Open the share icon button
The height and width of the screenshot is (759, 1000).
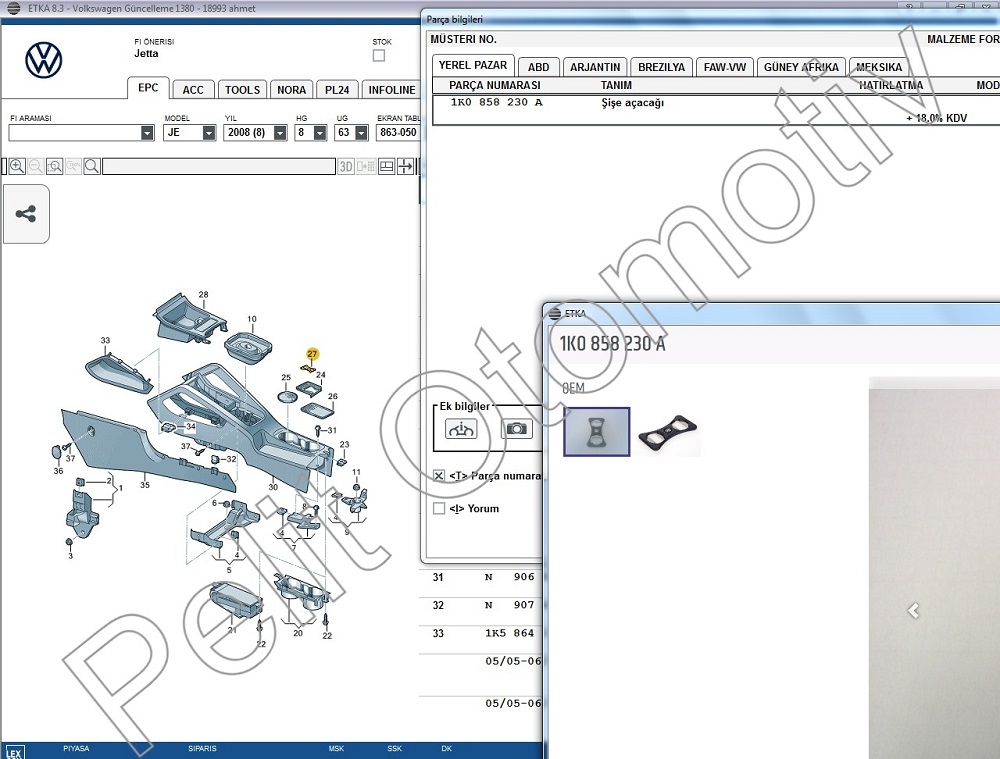(26, 214)
